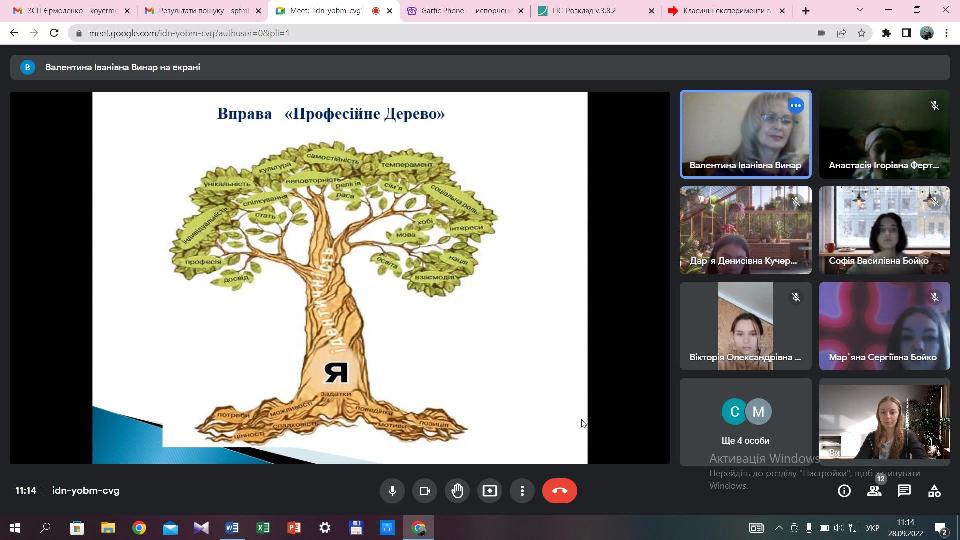Open Word from the taskbar
This screenshot has width=960, height=540.
tap(232, 528)
